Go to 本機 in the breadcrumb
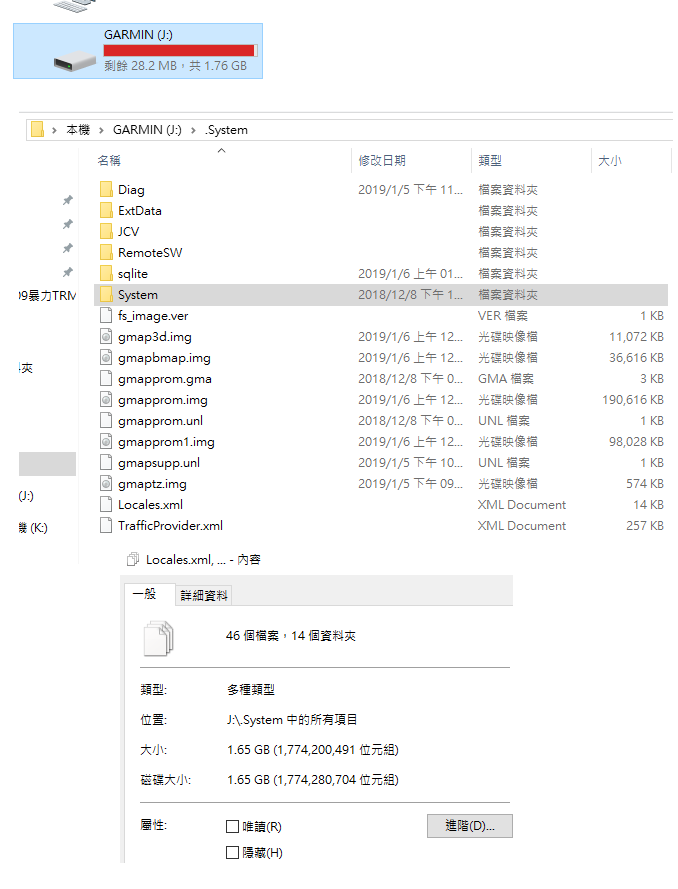678x889 pixels. tap(78, 130)
